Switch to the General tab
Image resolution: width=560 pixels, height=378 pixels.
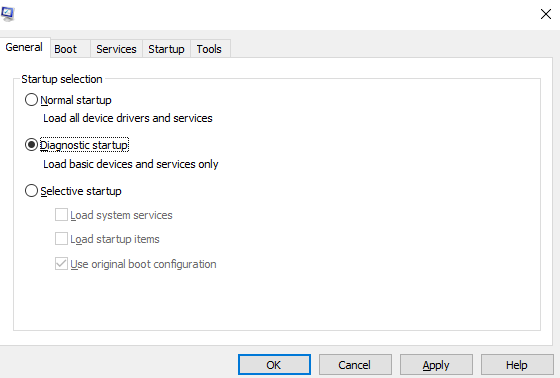[x=24, y=47]
